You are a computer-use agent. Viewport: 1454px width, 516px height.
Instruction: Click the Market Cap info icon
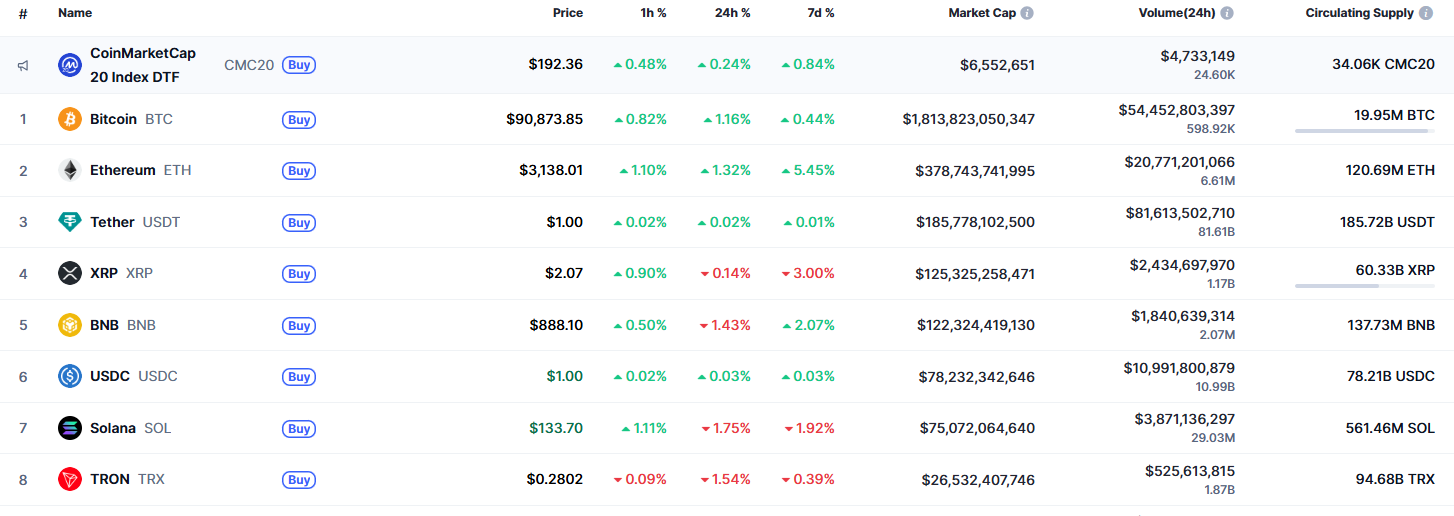click(1027, 13)
